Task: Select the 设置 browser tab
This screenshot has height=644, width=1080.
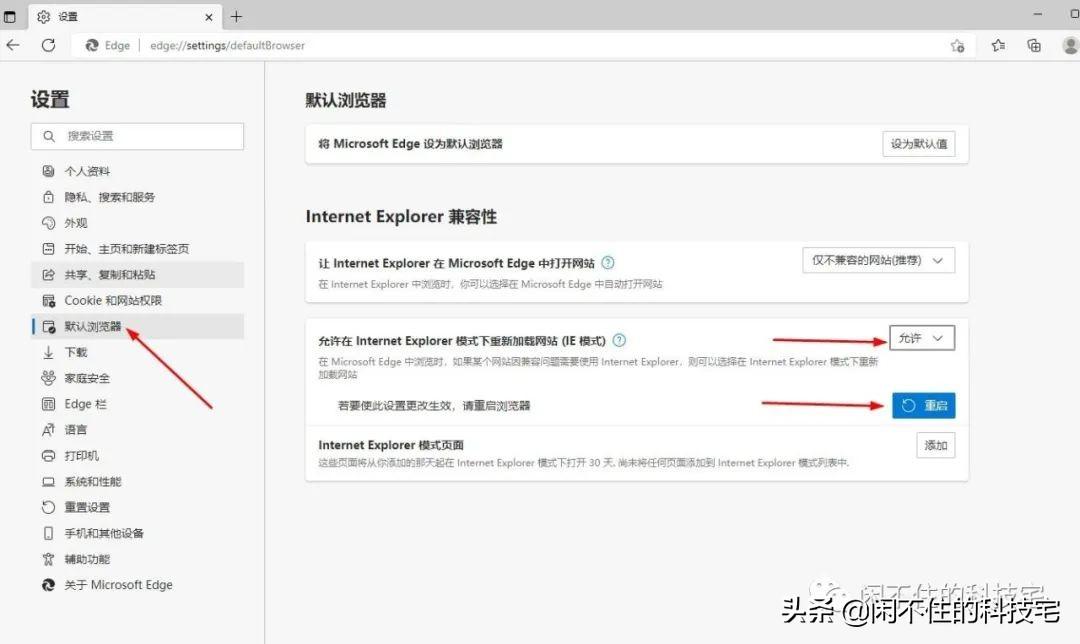Action: pos(124,17)
